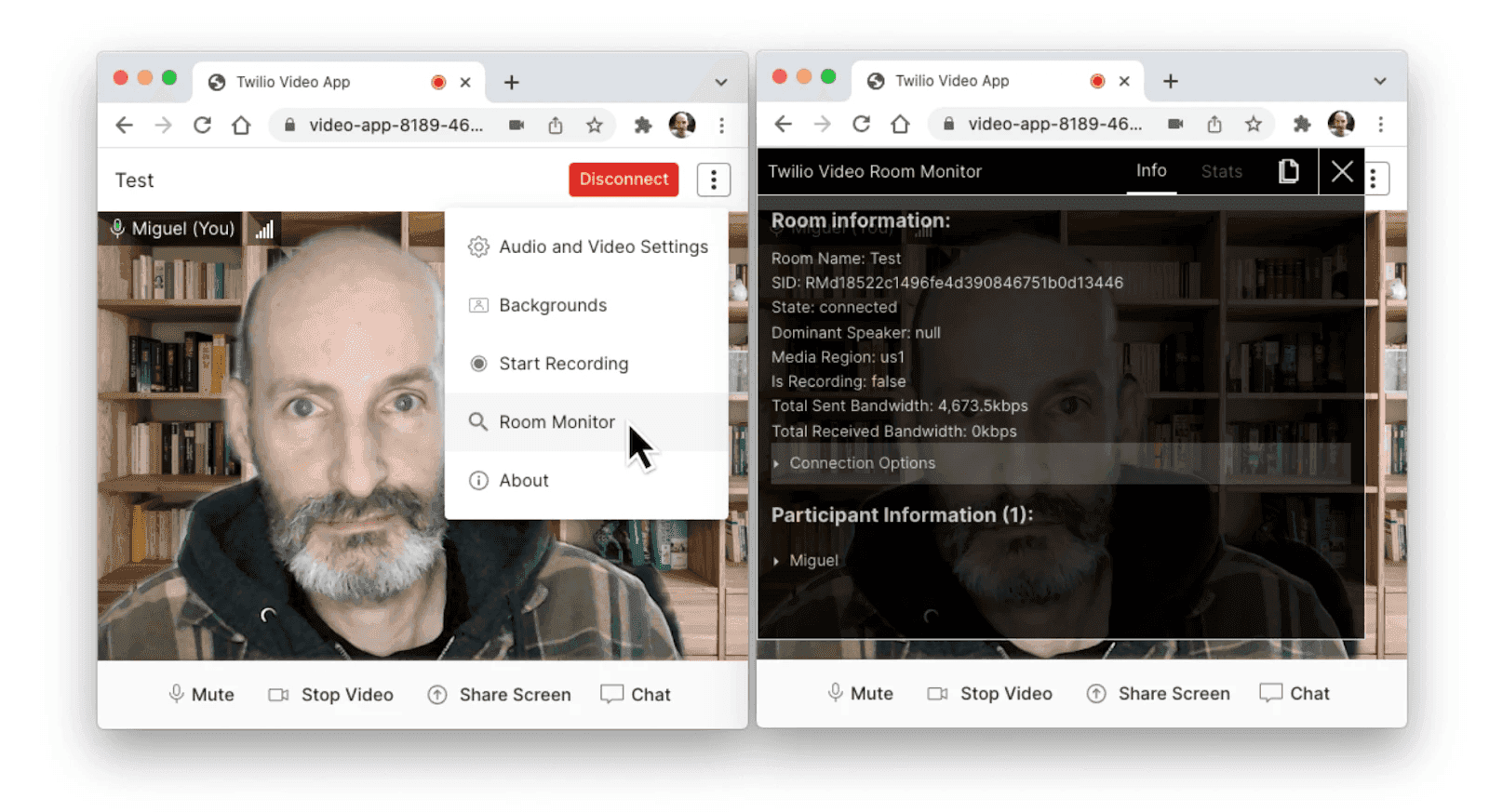Click the copy room info icon
1489x812 pixels.
tap(1288, 171)
